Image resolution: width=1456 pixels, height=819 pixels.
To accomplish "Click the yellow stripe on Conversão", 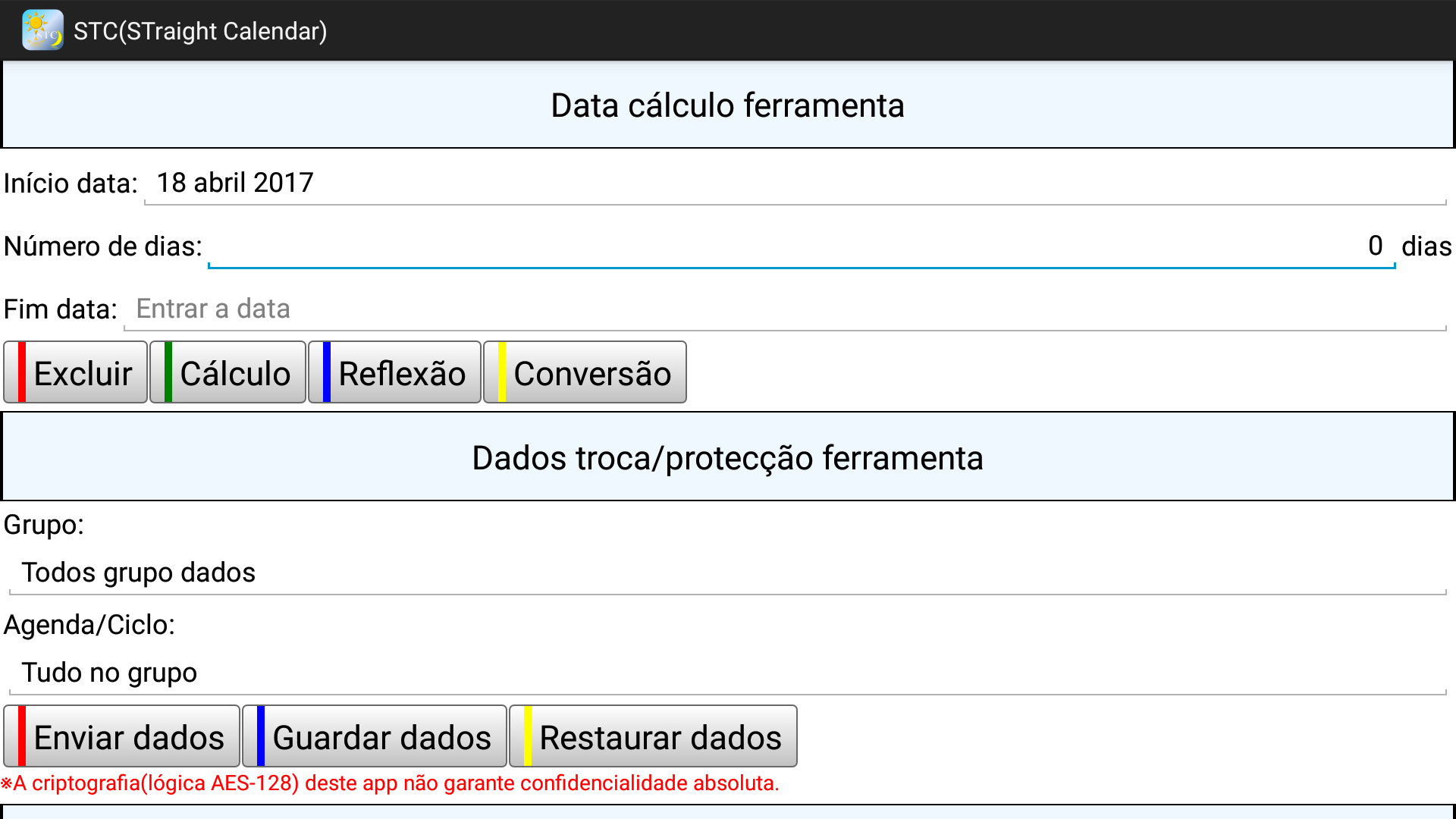I will (x=502, y=372).
